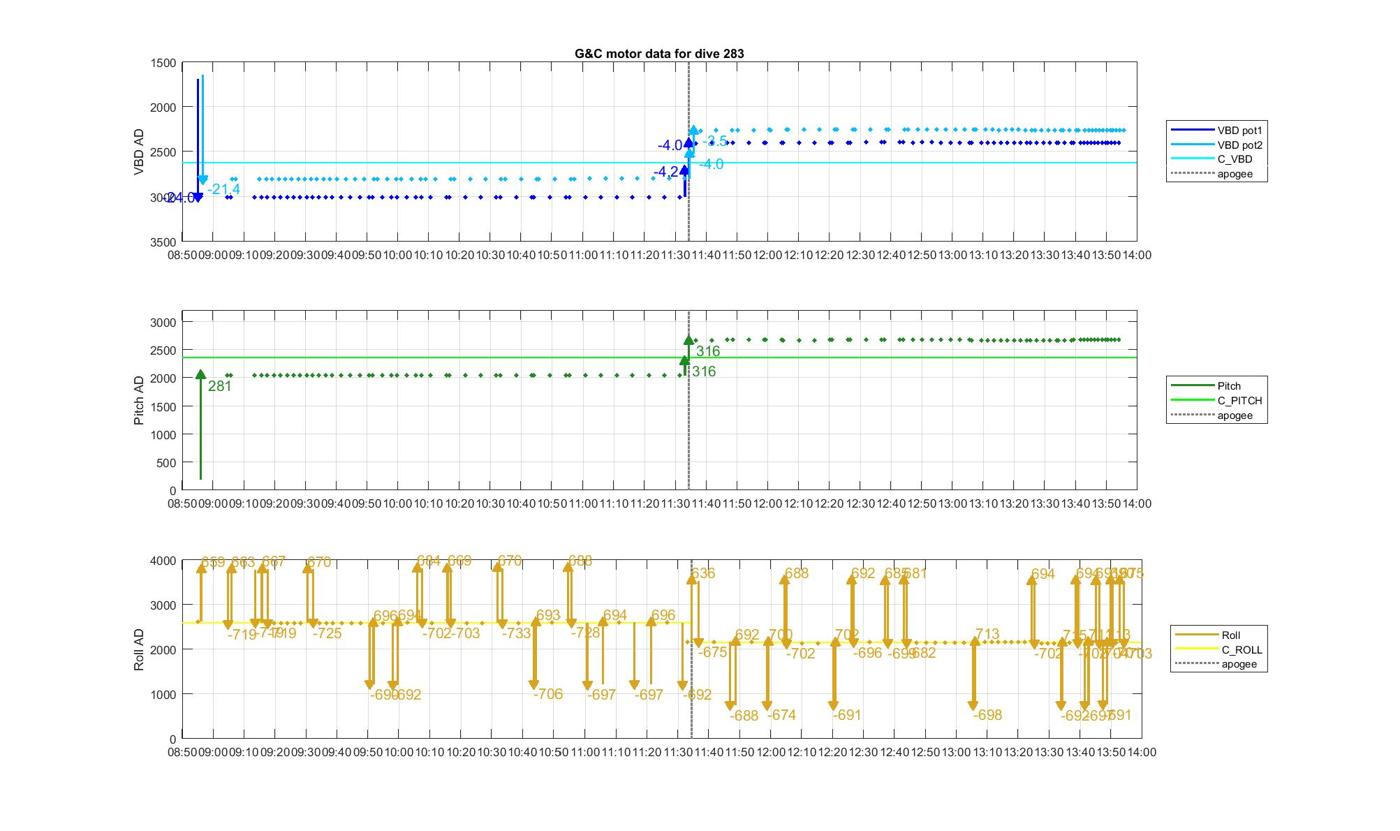Click the '12:00' tick on Pitch time axis

767,504
